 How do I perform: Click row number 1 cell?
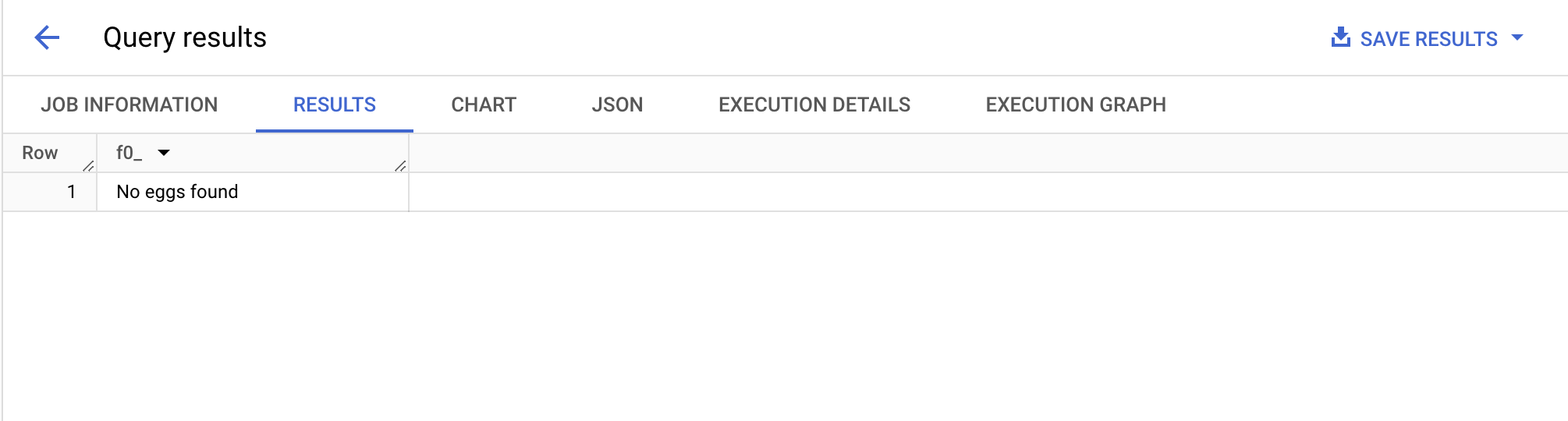(71, 192)
